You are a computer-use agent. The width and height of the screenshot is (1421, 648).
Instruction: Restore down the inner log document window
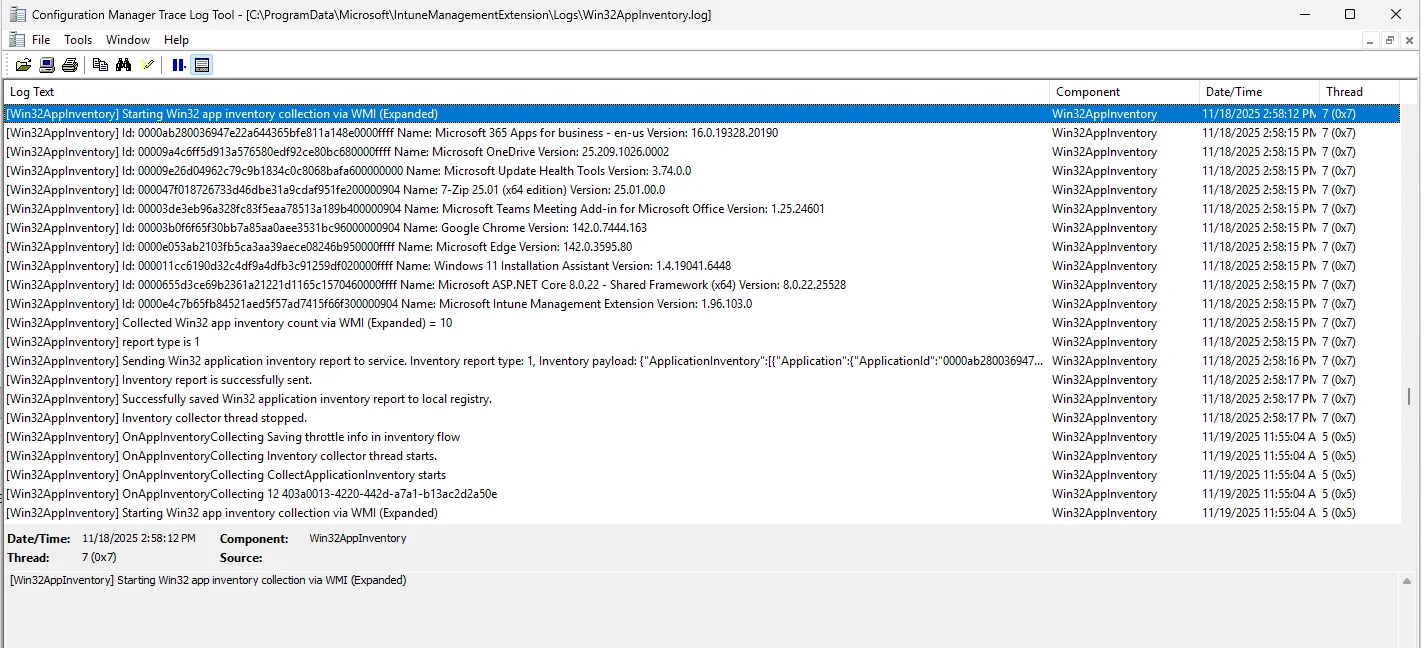1390,40
